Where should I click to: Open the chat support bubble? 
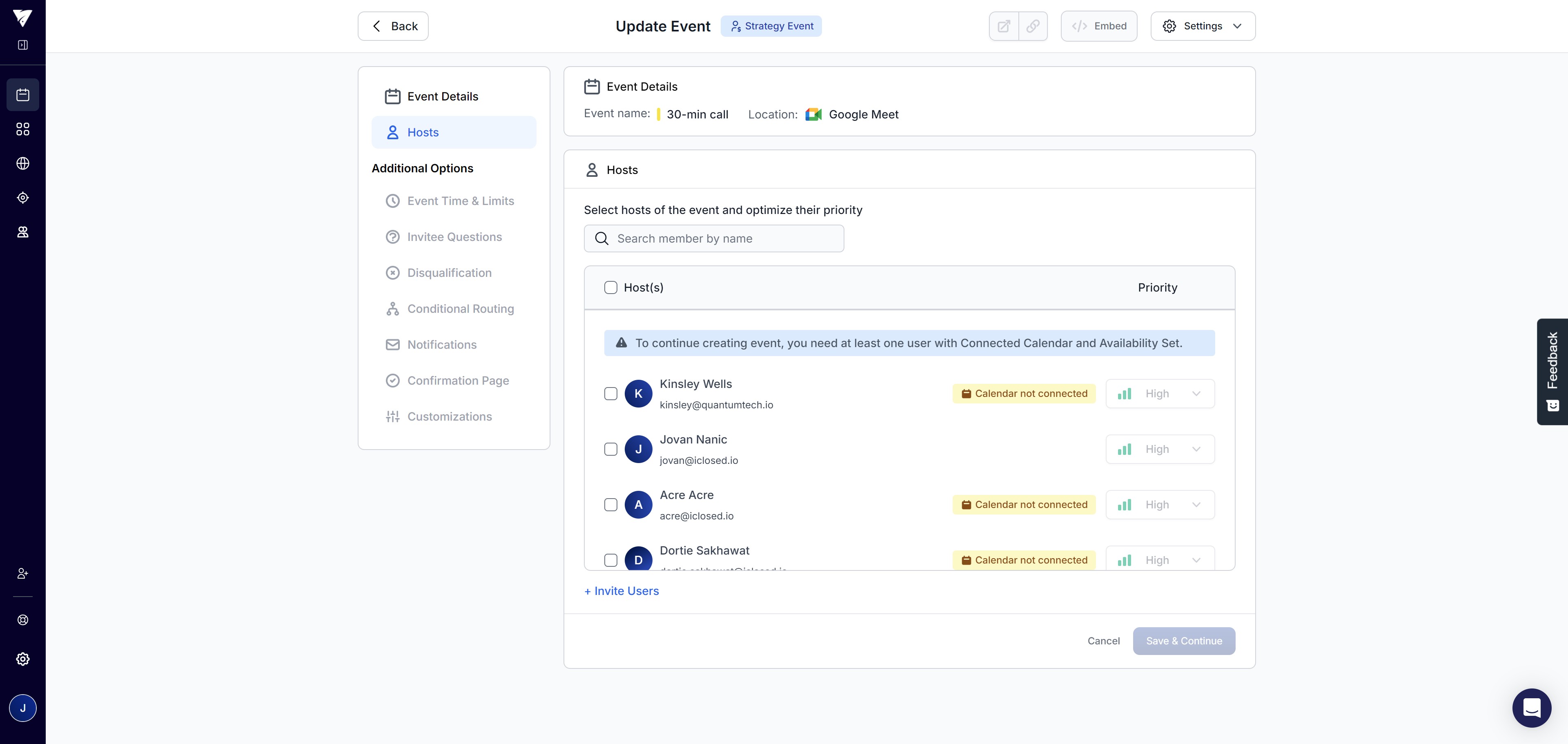coord(1531,708)
